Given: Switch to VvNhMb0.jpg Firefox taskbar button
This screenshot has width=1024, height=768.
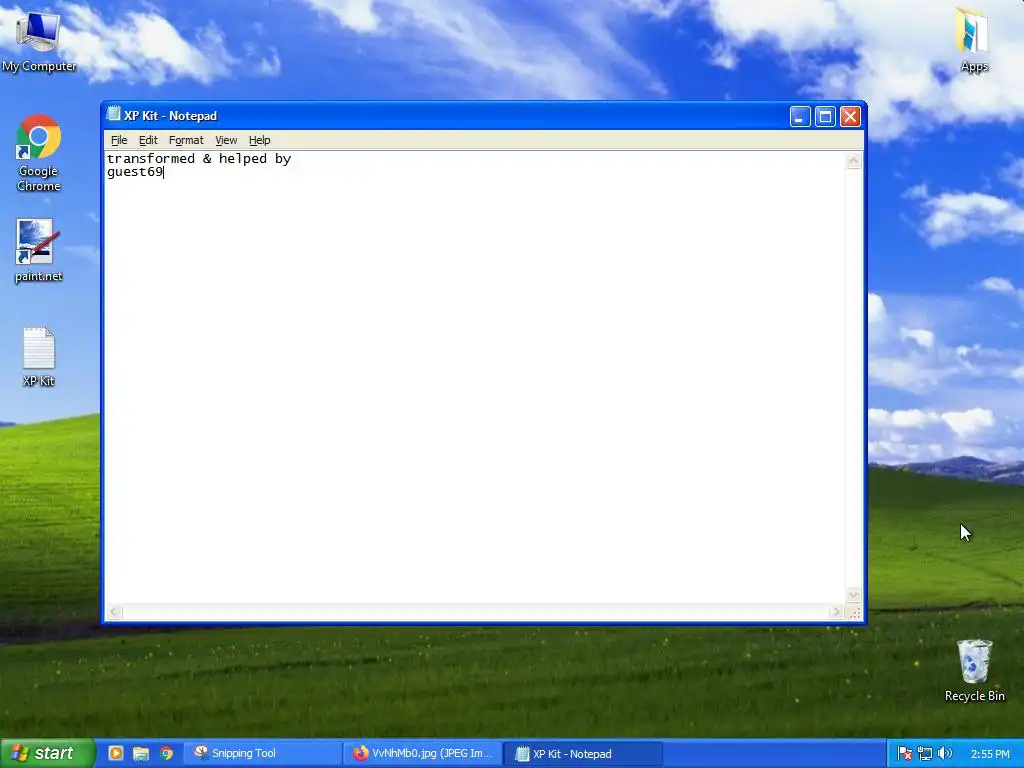Looking at the screenshot, I should [423, 753].
